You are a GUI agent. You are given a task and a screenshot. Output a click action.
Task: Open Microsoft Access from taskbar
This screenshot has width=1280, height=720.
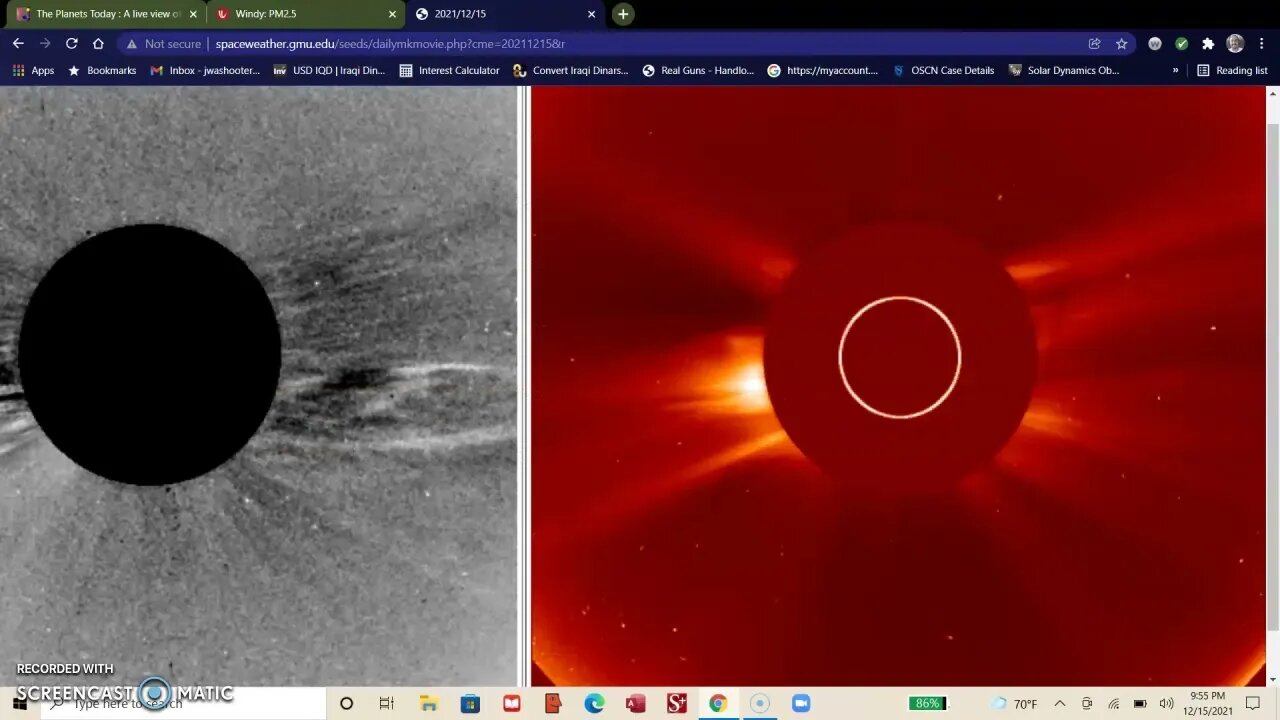tap(635, 703)
